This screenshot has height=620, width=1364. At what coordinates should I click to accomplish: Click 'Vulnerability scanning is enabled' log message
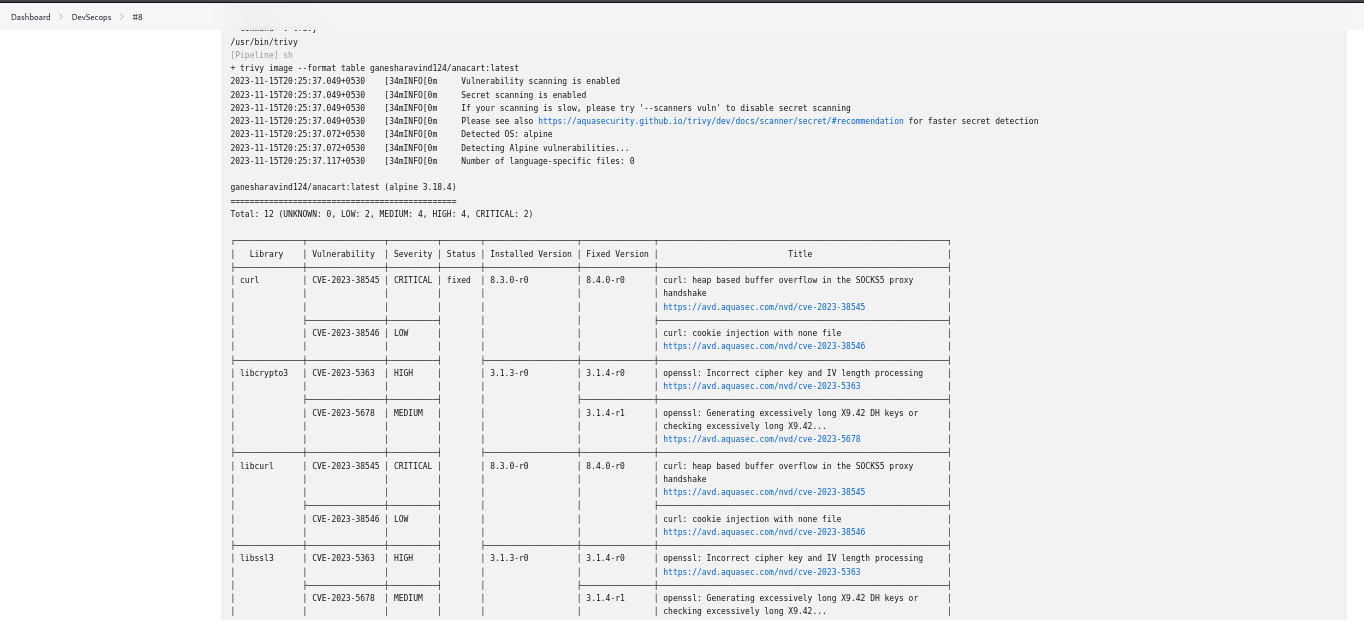(540, 81)
